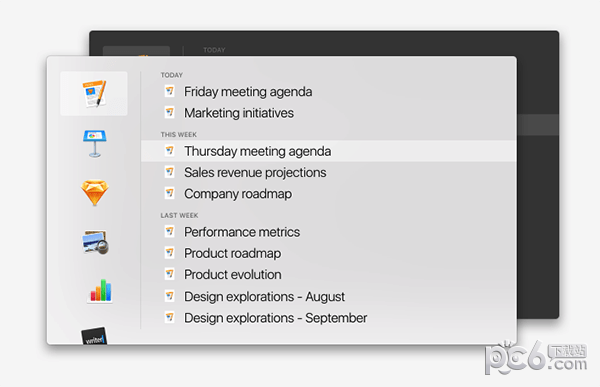The image size is (600, 387).
Task: Open the Sales revenue projections file
Action: coord(255,172)
